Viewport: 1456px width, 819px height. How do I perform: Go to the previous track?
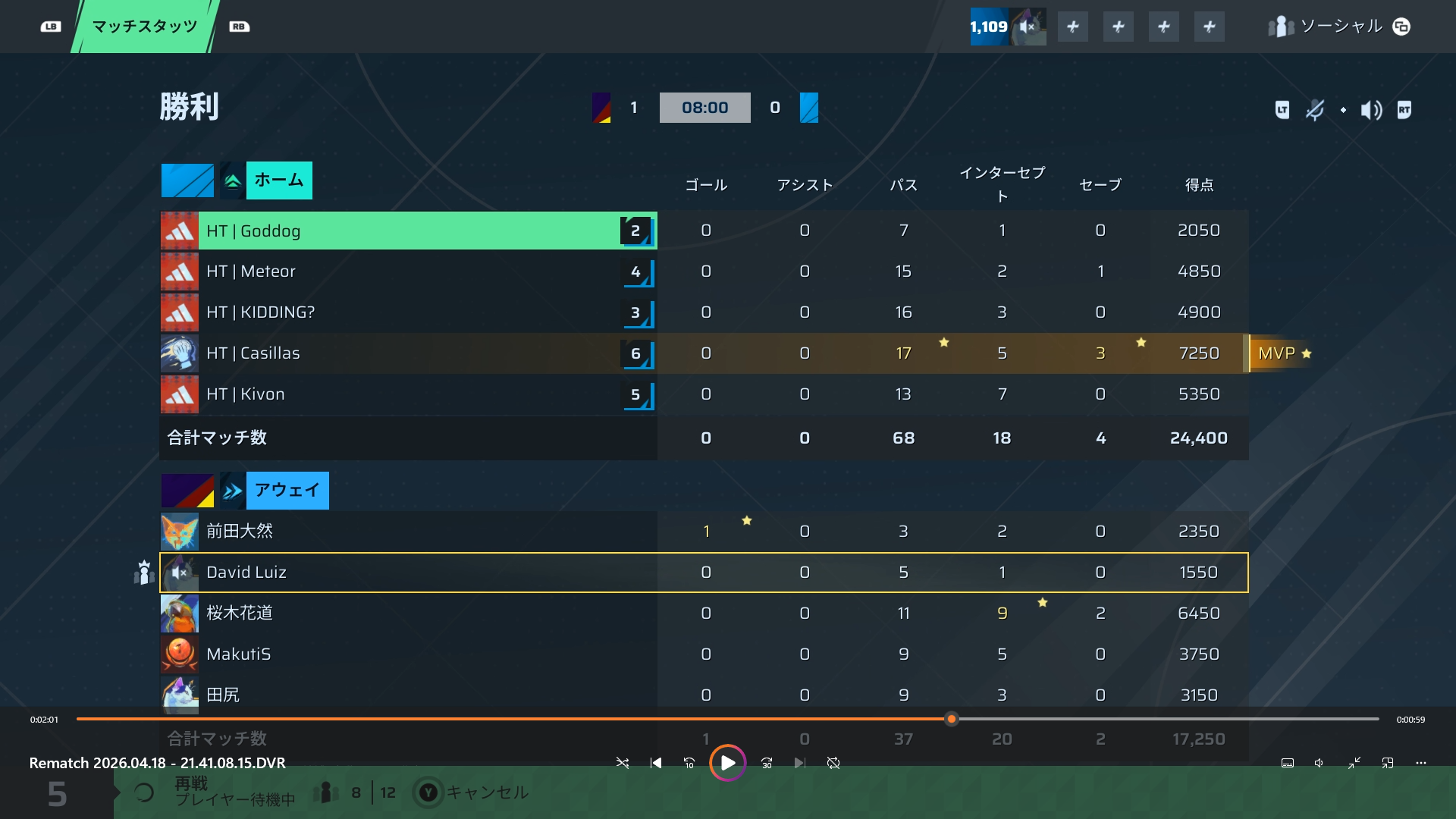[656, 763]
